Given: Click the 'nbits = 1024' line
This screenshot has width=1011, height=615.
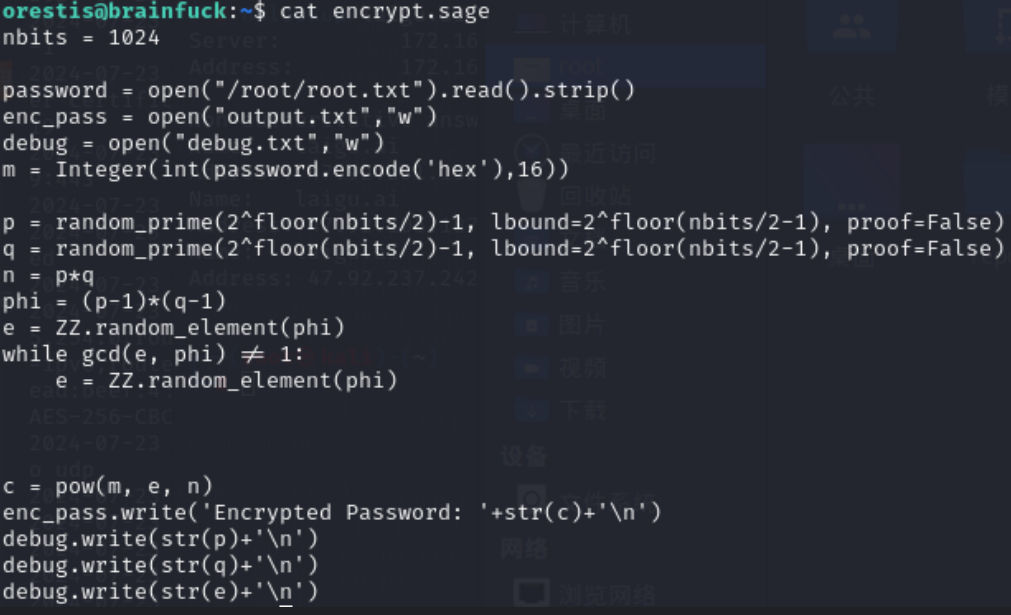Looking at the screenshot, I should (x=81, y=37).
